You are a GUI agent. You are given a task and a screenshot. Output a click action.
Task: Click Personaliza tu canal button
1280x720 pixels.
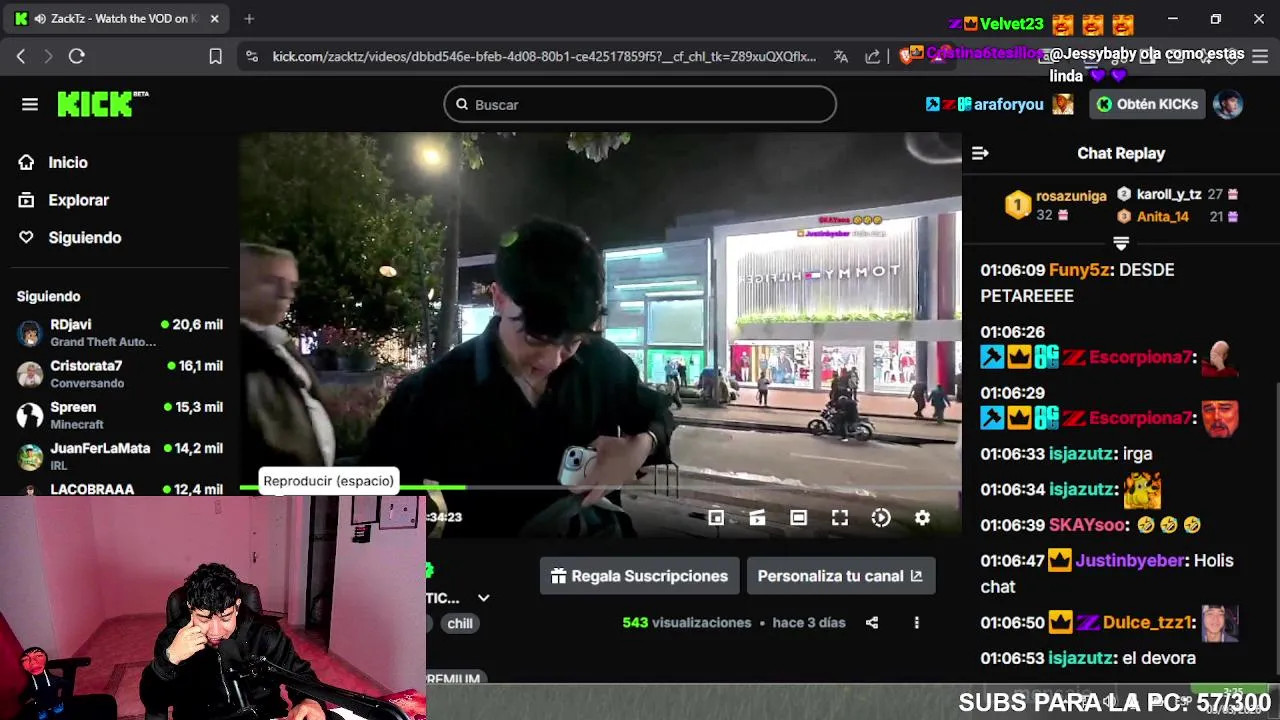[840, 576]
